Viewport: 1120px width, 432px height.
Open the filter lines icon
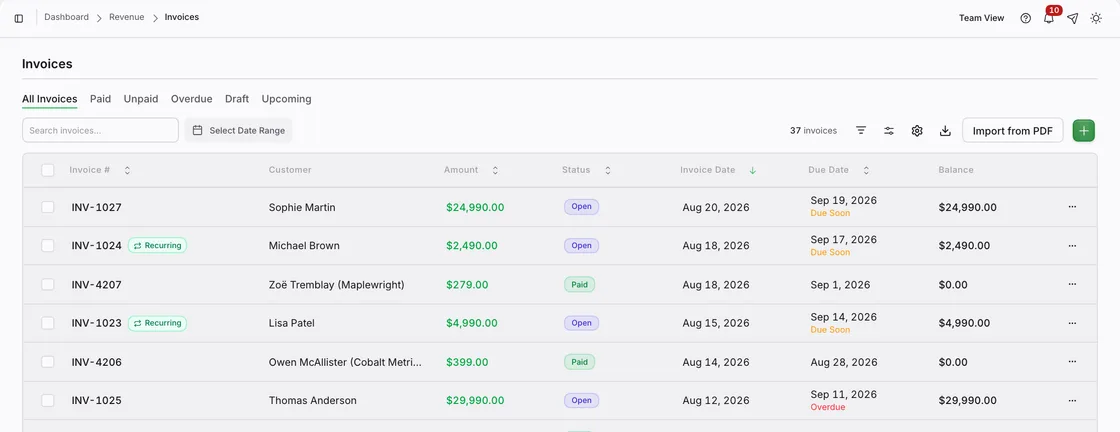coord(861,131)
